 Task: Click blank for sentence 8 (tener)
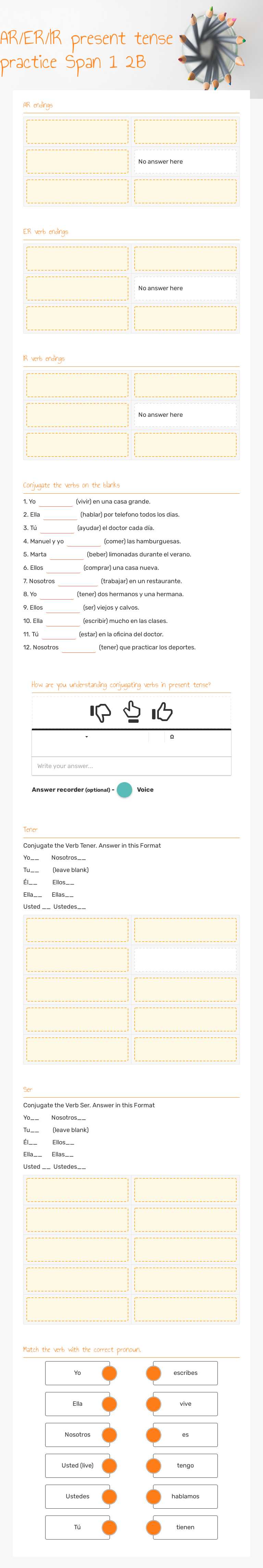(57, 595)
